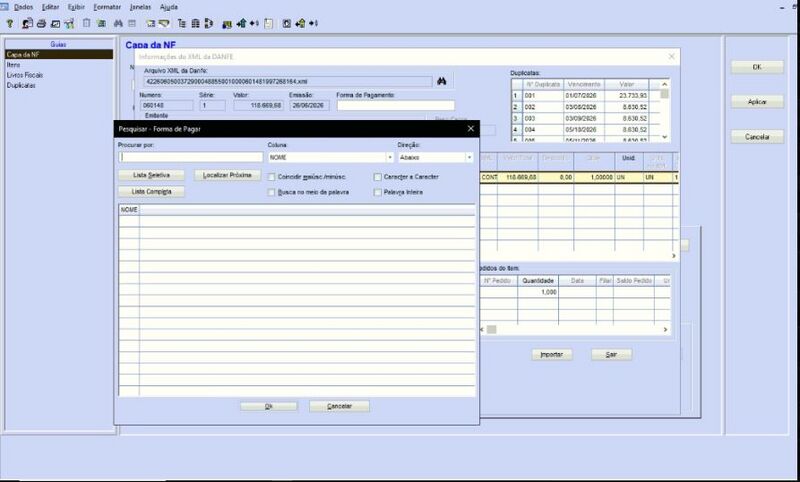Click the Quantidade cell showing 1,000
The width and height of the screenshot is (800, 482).
click(x=538, y=292)
